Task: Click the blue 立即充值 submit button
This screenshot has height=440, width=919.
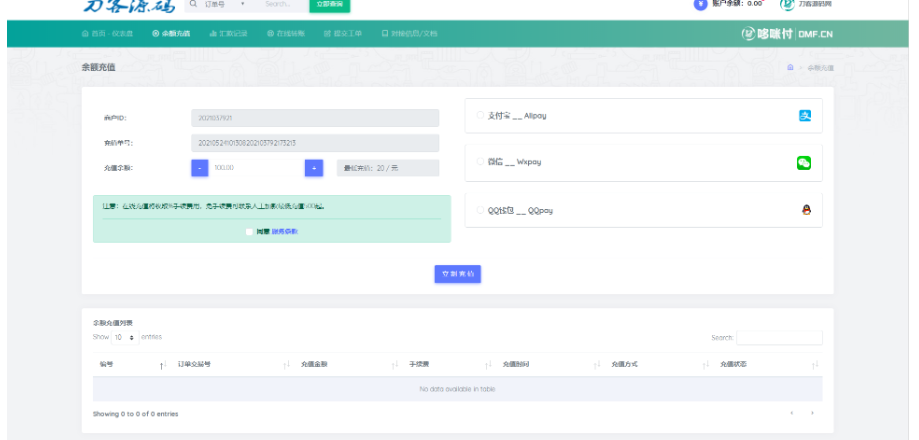Action: (458, 273)
